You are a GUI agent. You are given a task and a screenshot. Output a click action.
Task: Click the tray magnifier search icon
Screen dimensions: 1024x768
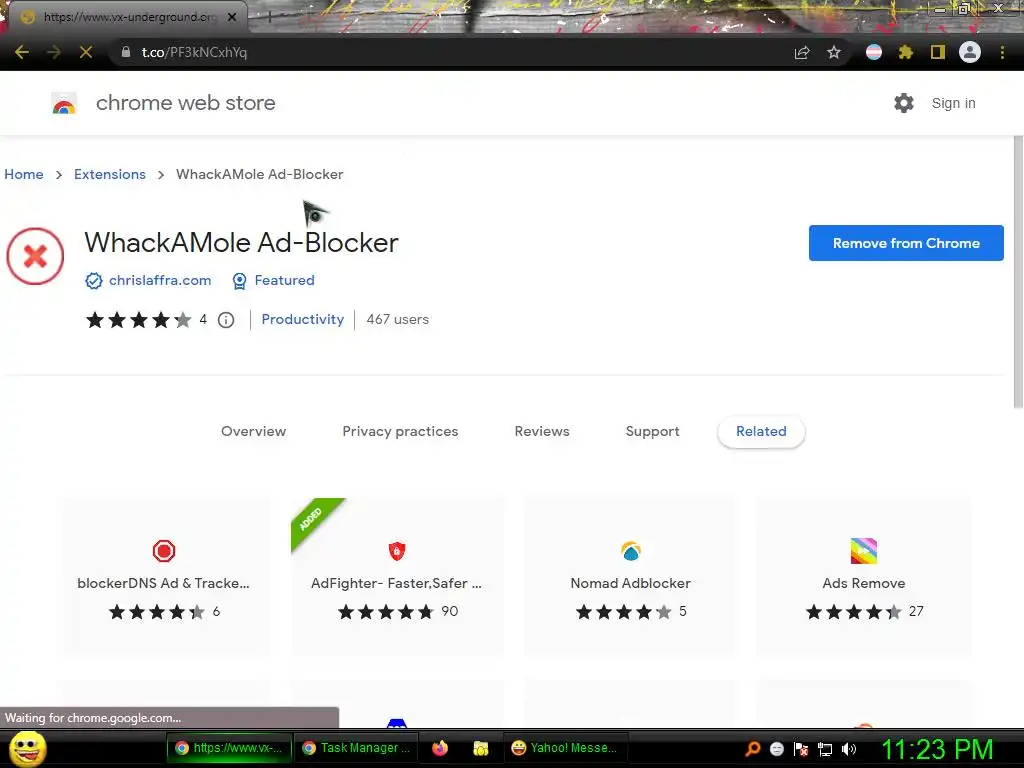[x=753, y=749]
